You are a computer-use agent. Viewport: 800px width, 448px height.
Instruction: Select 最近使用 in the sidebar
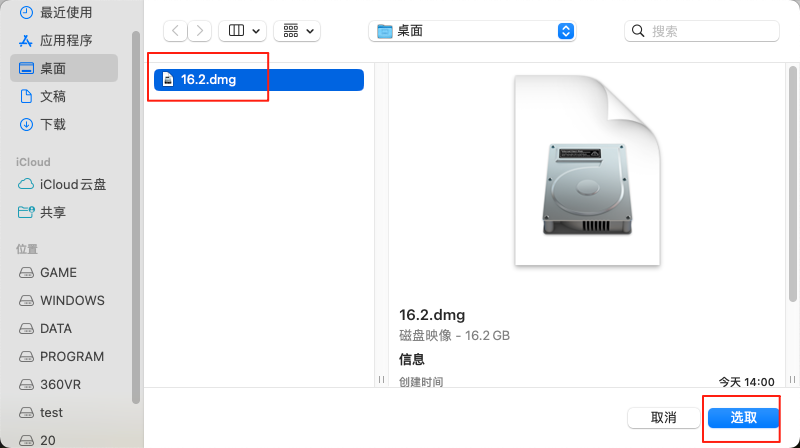pyautogui.click(x=65, y=13)
